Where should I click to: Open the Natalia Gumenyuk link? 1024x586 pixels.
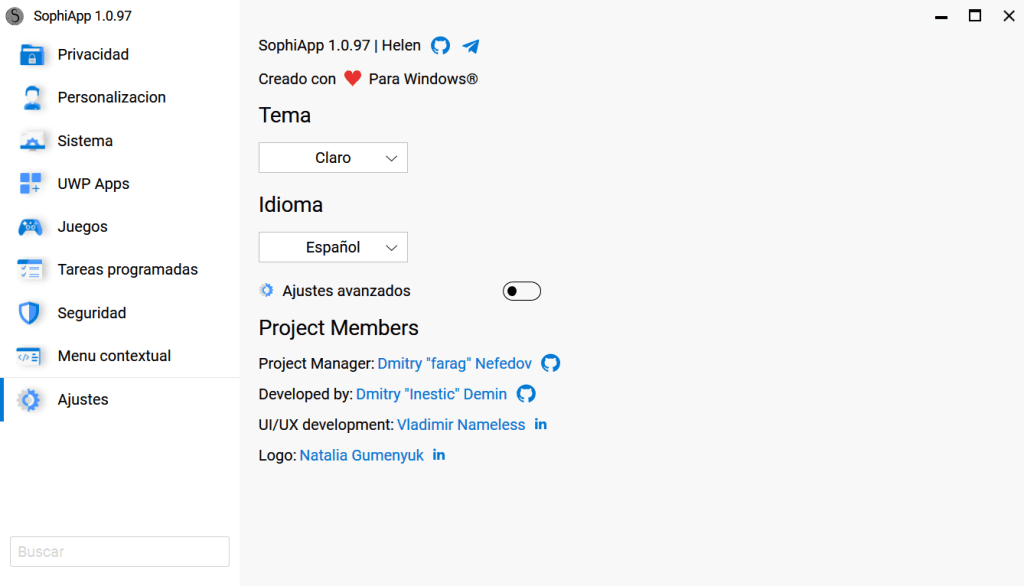click(x=361, y=455)
